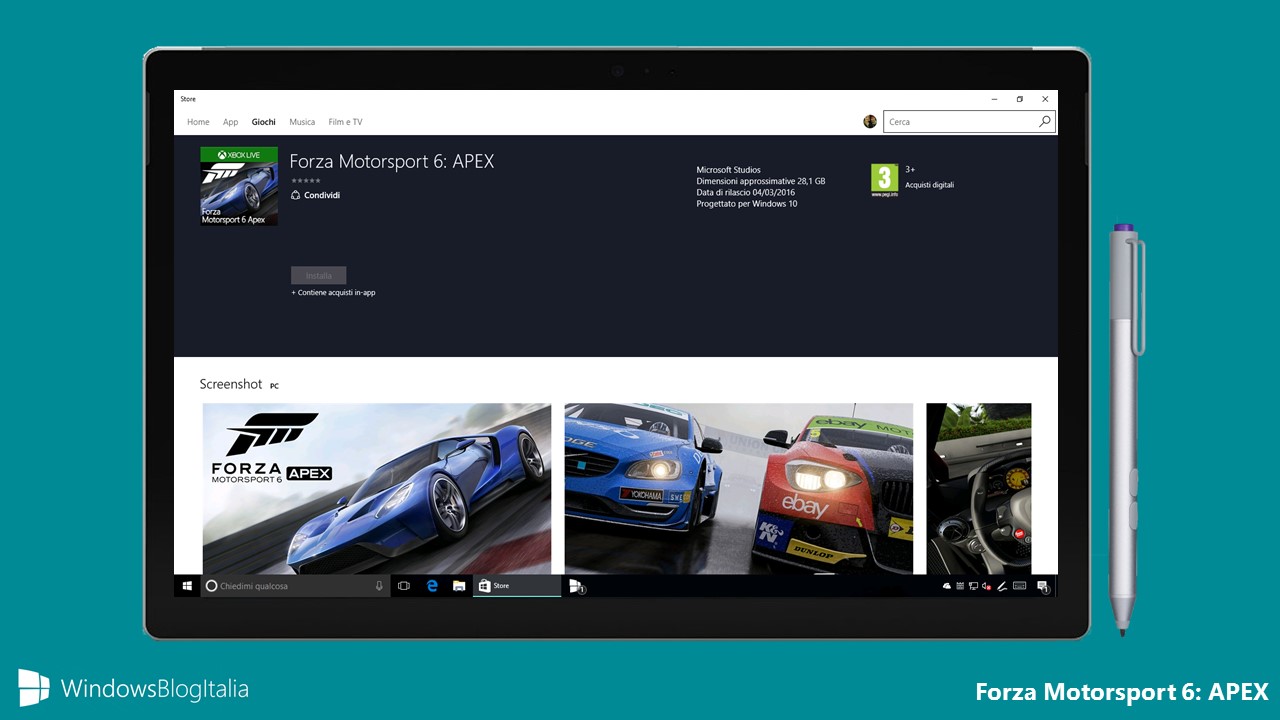Select the Giochi tab
Image resolution: width=1280 pixels, height=720 pixels.
coord(264,122)
